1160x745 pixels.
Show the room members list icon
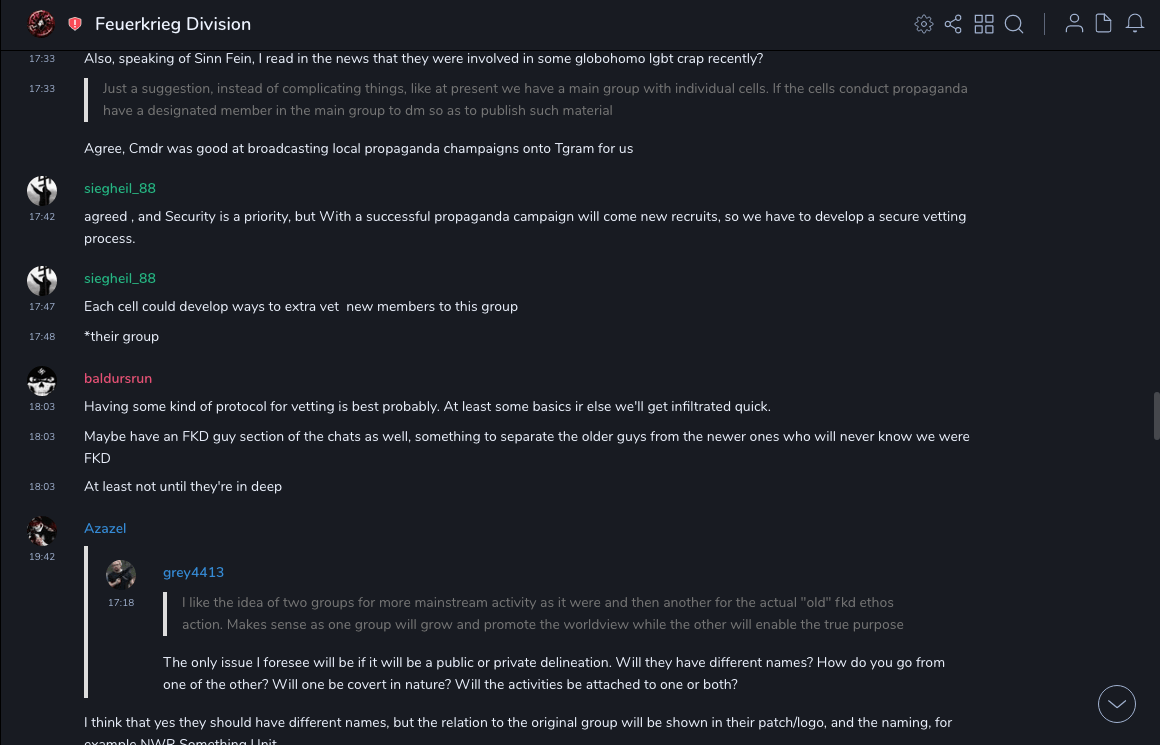click(1074, 24)
